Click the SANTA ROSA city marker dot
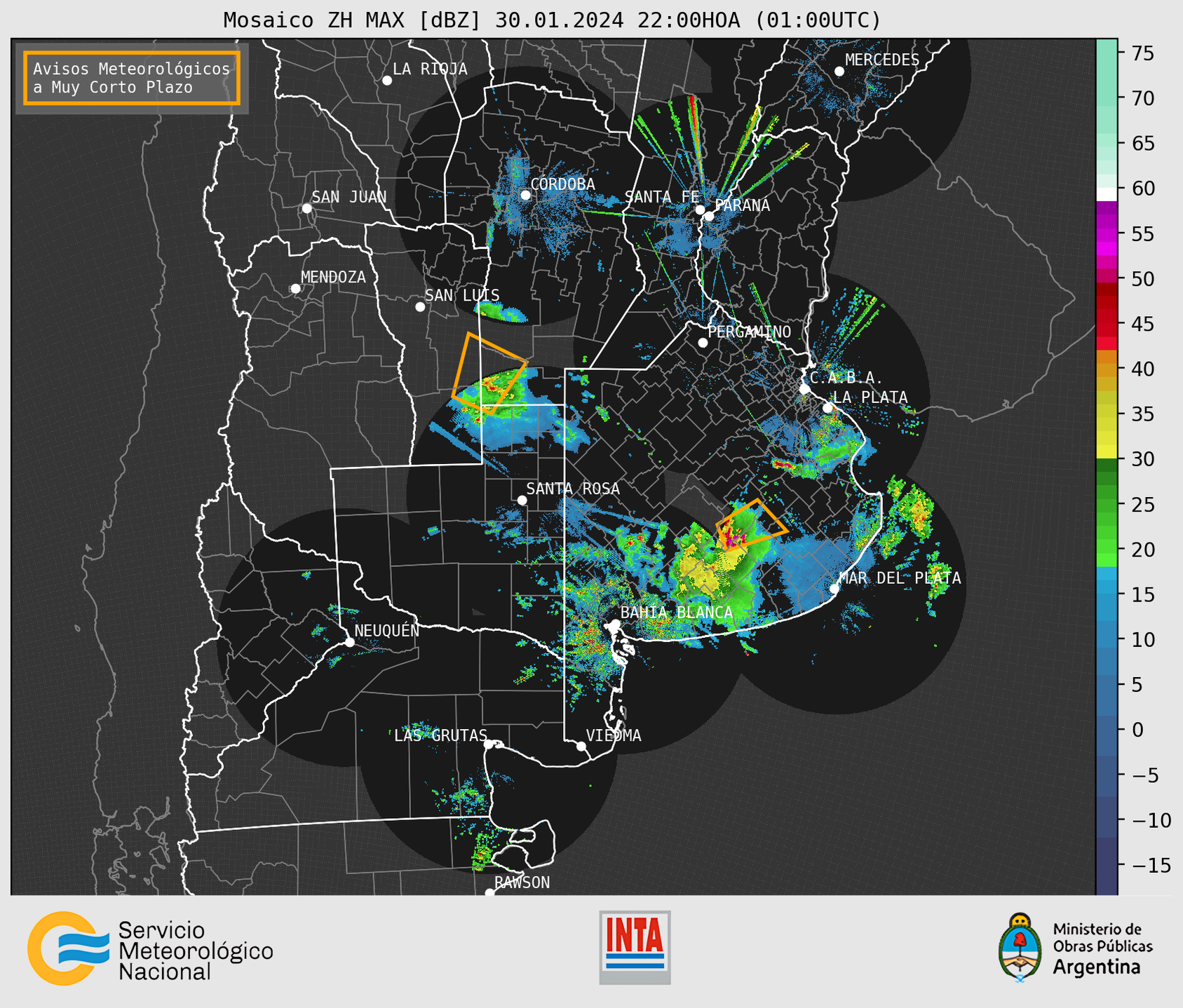This screenshot has width=1183, height=1008. (x=522, y=500)
